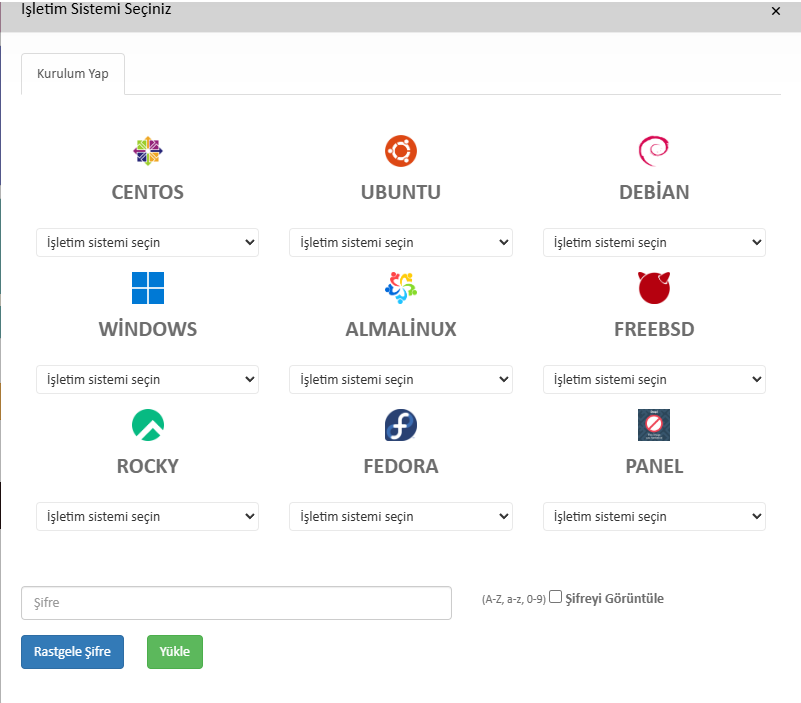Click the İşletim Sistemi Seçiniz title
This screenshot has width=801, height=703.
[x=96, y=9]
